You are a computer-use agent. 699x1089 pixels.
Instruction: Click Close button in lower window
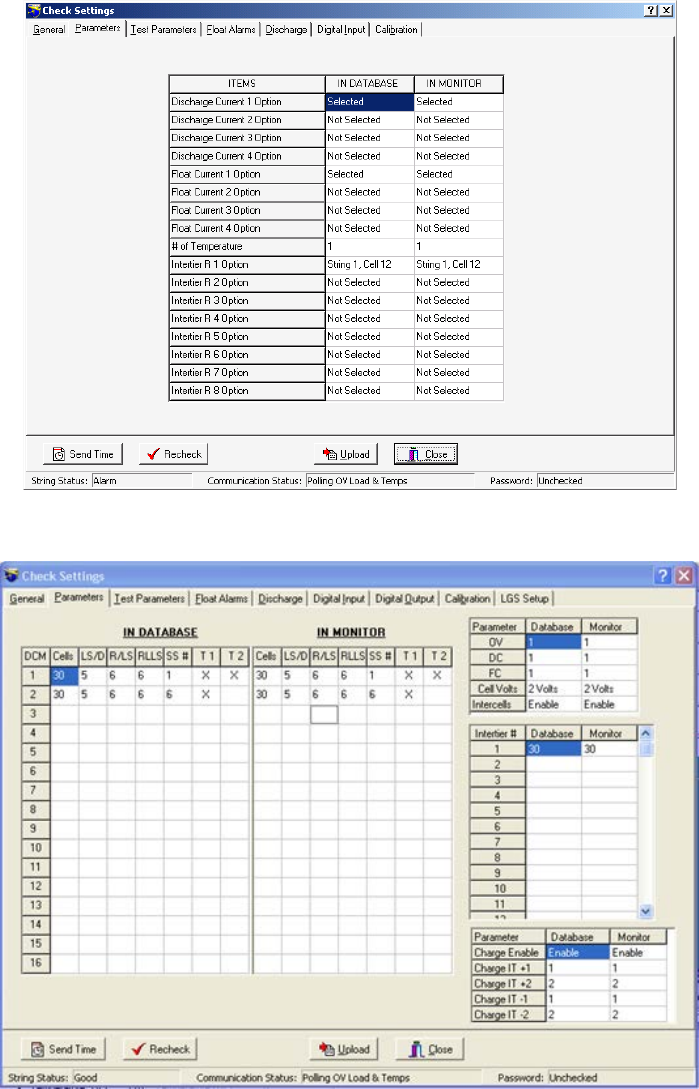click(x=429, y=1049)
